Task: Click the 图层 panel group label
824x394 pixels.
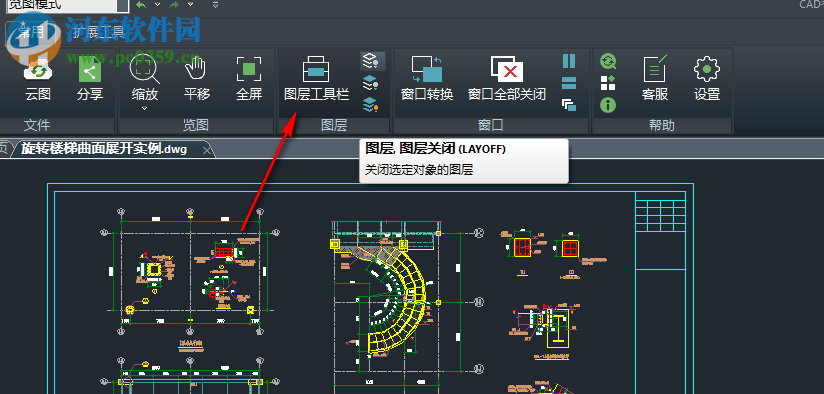Action: 334,125
